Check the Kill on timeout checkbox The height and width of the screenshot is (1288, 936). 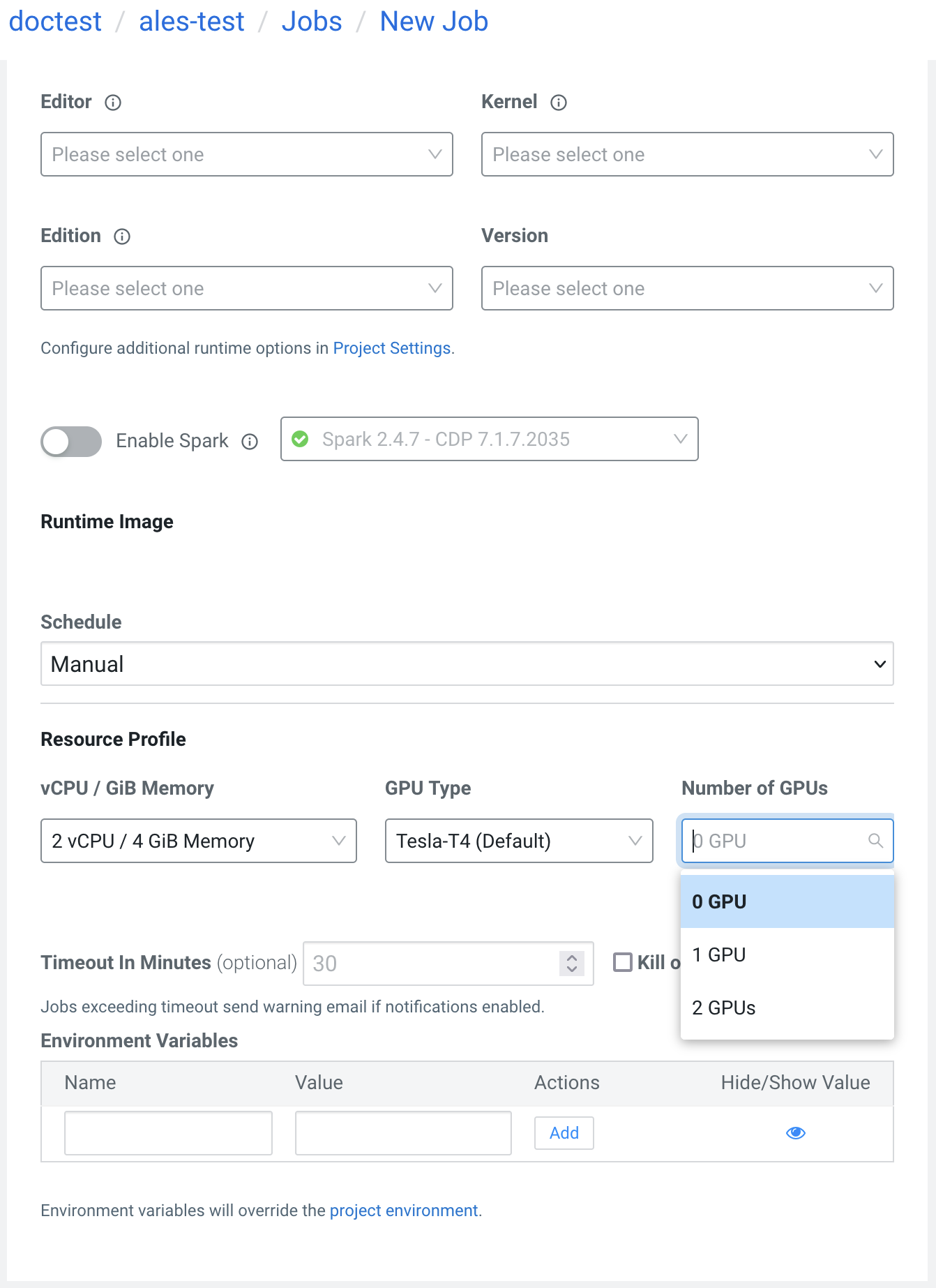point(622,962)
